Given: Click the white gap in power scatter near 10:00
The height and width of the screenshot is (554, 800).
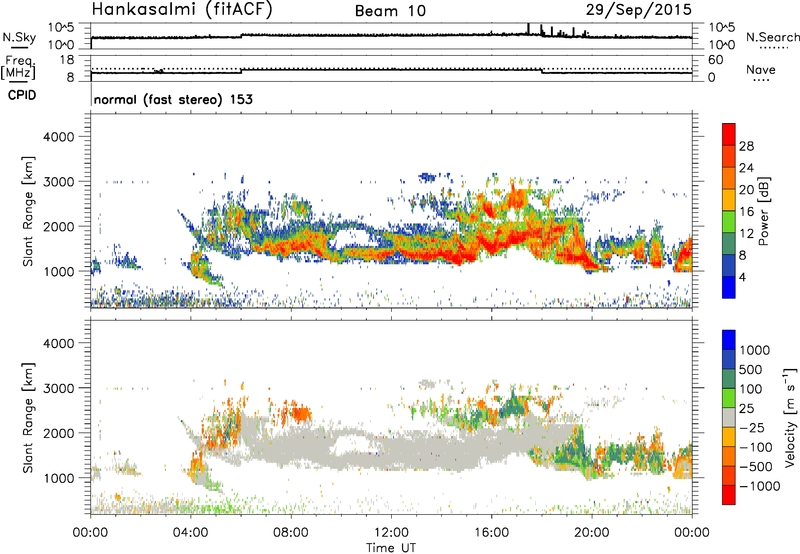Looking at the screenshot, I should [352, 239].
